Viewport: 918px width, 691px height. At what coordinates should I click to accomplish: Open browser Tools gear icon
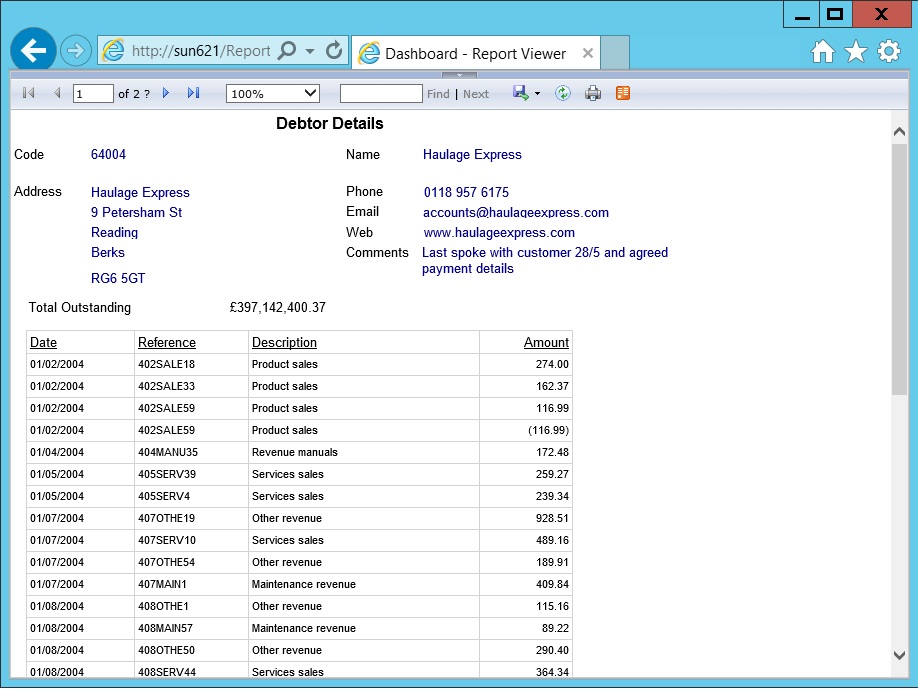[x=888, y=52]
